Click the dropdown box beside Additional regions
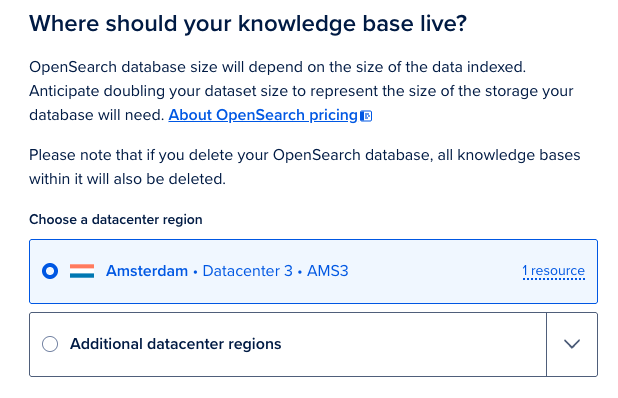The image size is (618, 398). (572, 344)
